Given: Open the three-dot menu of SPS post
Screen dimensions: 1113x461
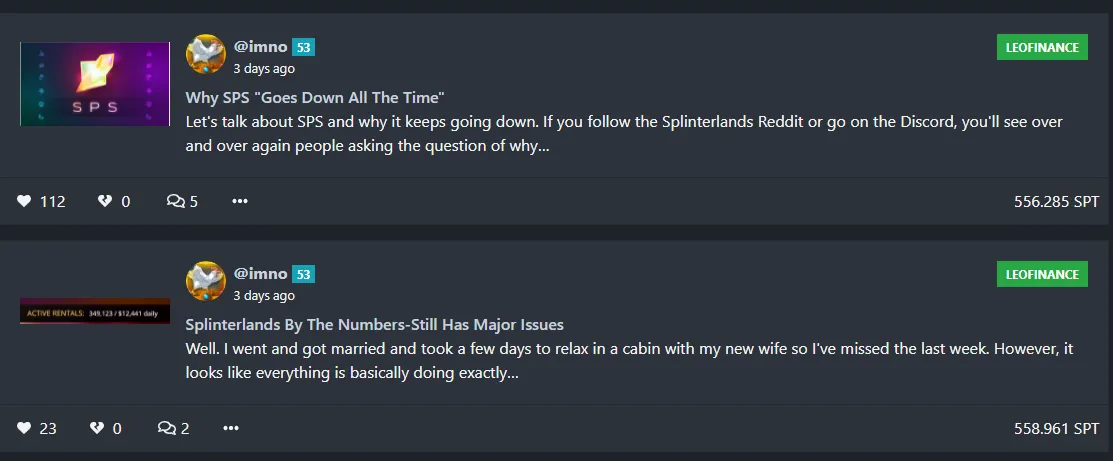Looking at the screenshot, I should [240, 202].
